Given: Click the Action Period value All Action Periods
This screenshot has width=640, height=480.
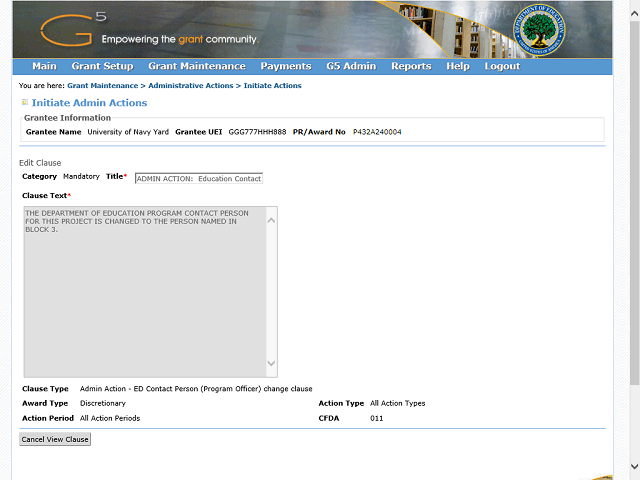Looking at the screenshot, I should point(110,418).
